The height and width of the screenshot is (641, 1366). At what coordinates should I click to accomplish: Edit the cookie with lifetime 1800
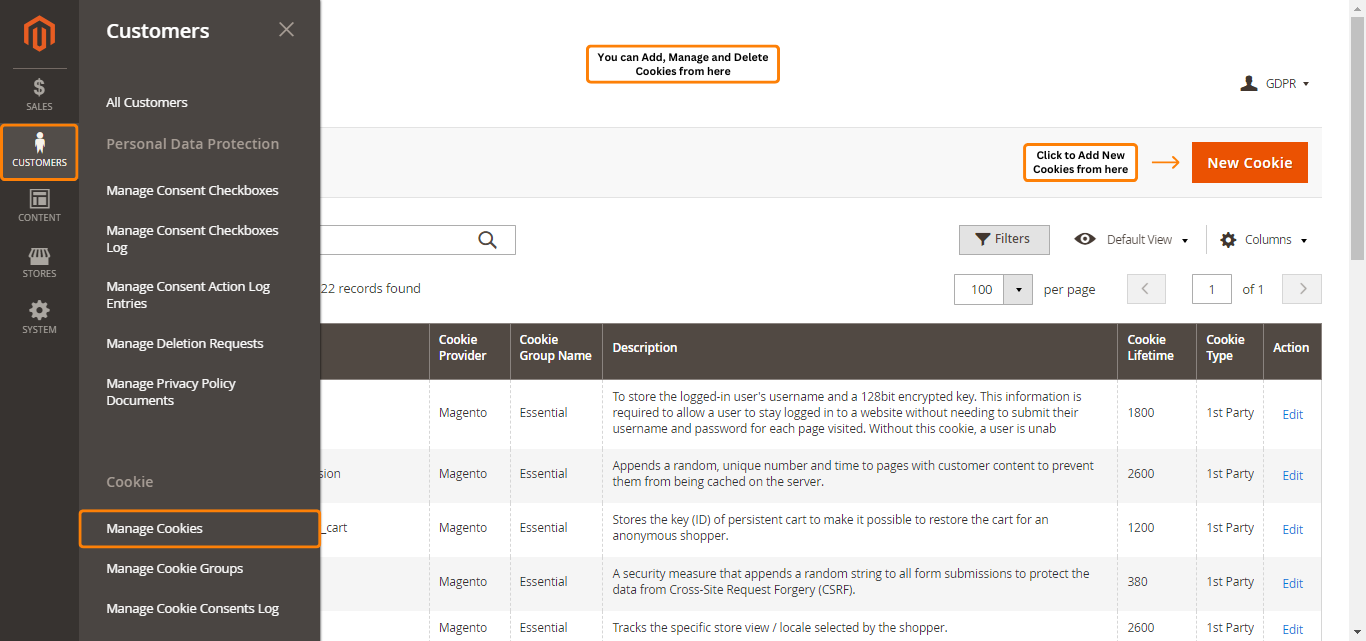1292,414
